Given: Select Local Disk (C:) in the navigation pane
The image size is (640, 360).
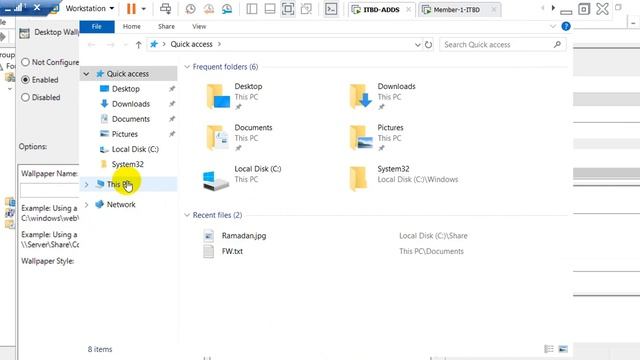Looking at the screenshot, I should (x=135, y=149).
